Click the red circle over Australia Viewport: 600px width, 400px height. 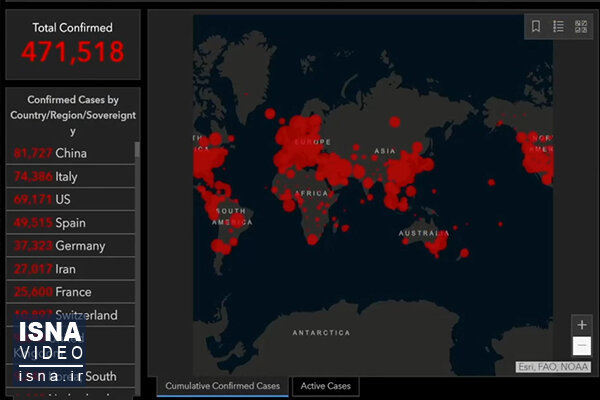pyautogui.click(x=437, y=244)
